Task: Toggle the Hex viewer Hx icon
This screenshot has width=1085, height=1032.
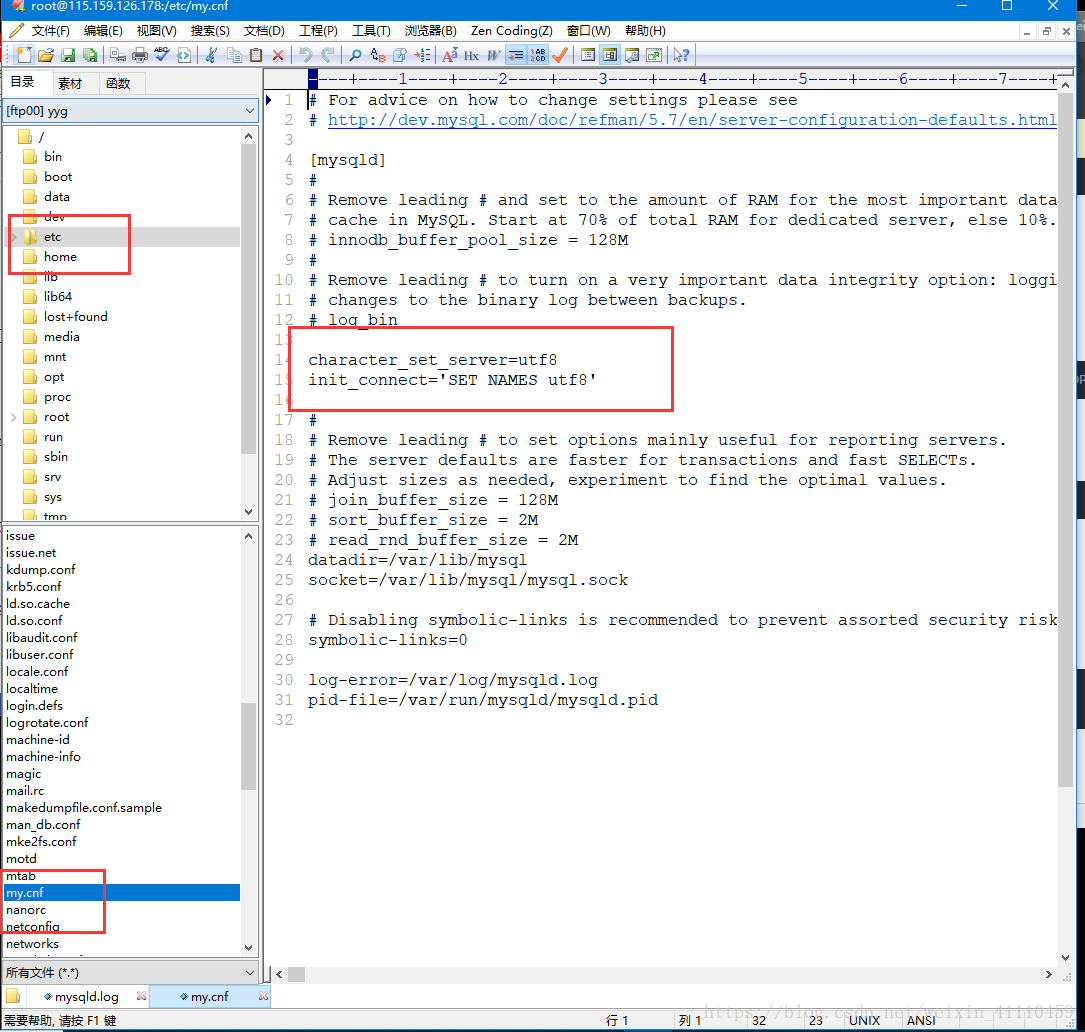Action: coord(472,55)
